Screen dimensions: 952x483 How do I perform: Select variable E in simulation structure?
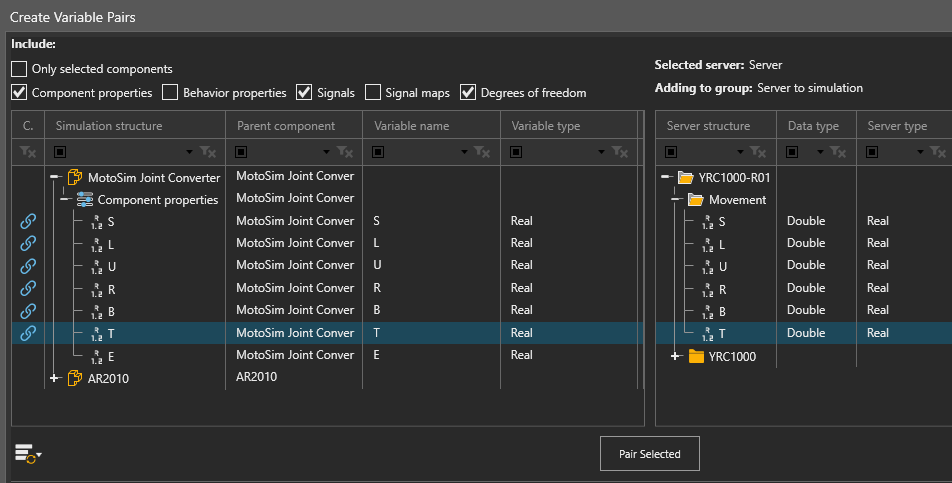[111, 356]
